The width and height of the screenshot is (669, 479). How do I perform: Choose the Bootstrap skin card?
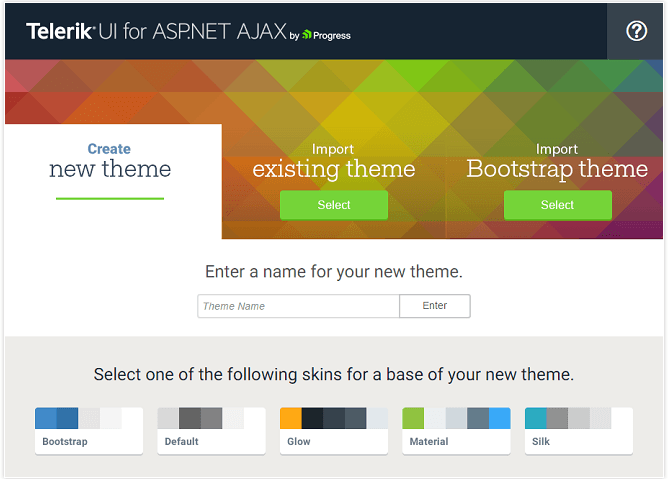click(89, 431)
